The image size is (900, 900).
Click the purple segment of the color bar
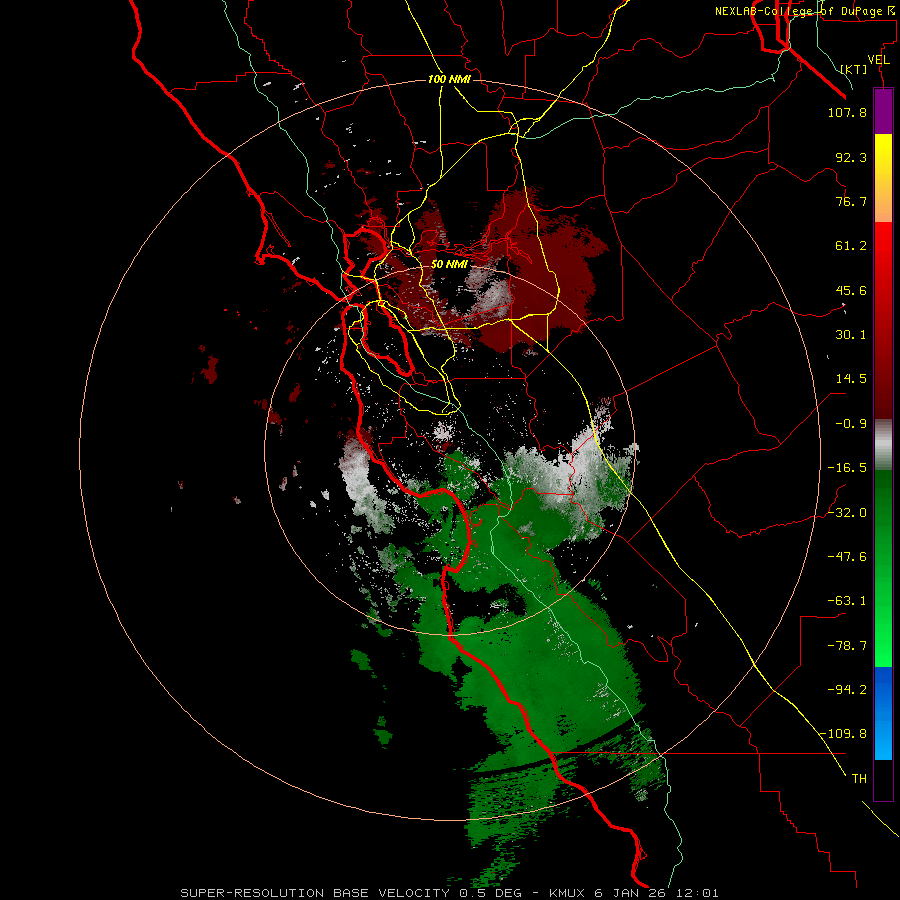point(883,111)
